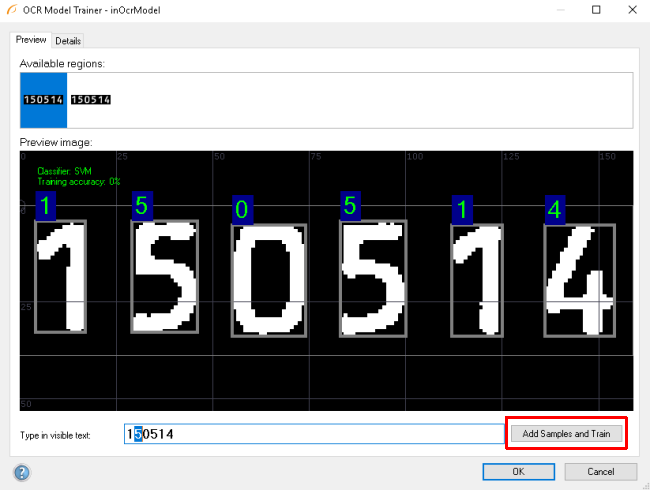Switch to the Details tab
This screenshot has width=650, height=490.
(68, 41)
